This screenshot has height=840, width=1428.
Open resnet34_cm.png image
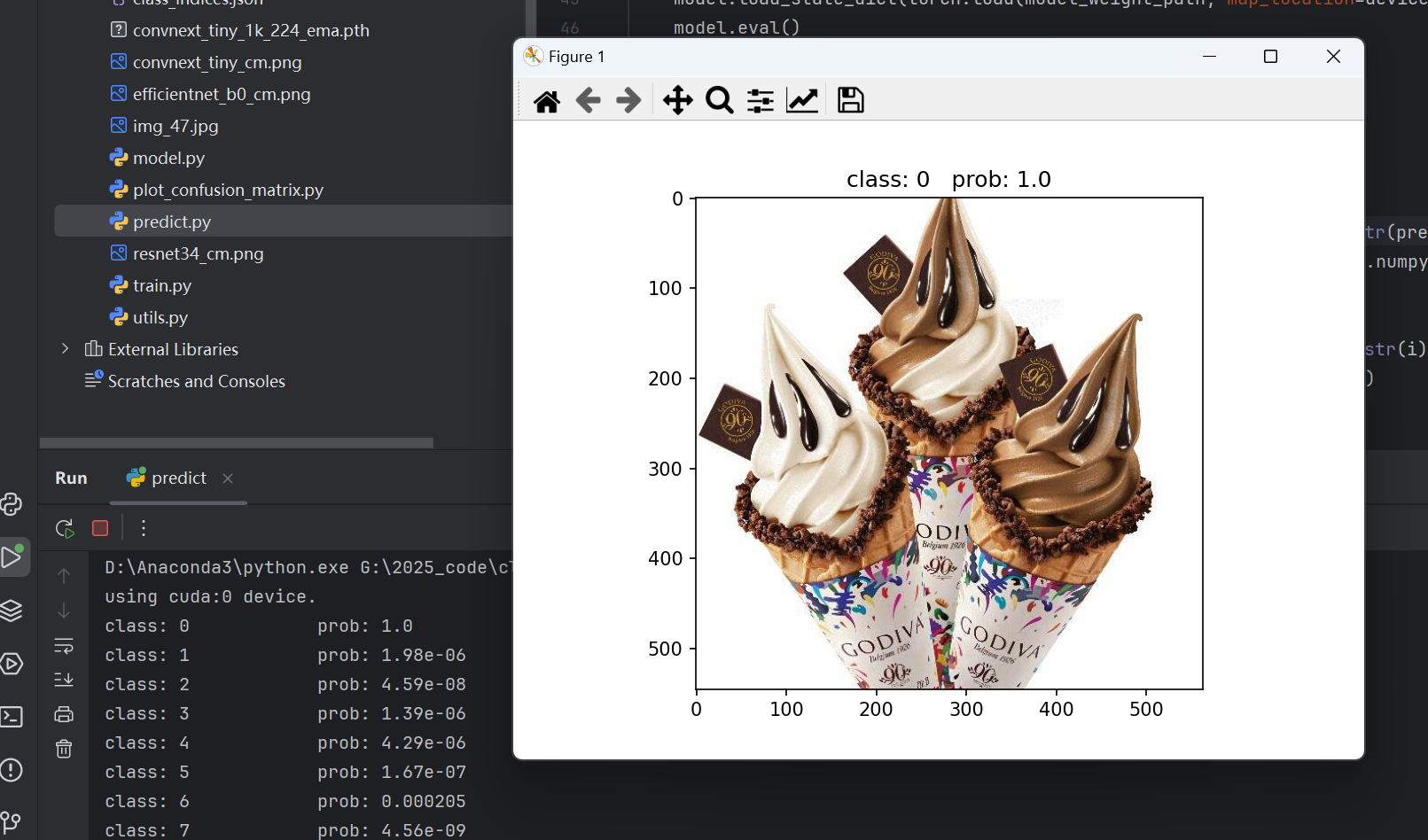pyautogui.click(x=199, y=253)
